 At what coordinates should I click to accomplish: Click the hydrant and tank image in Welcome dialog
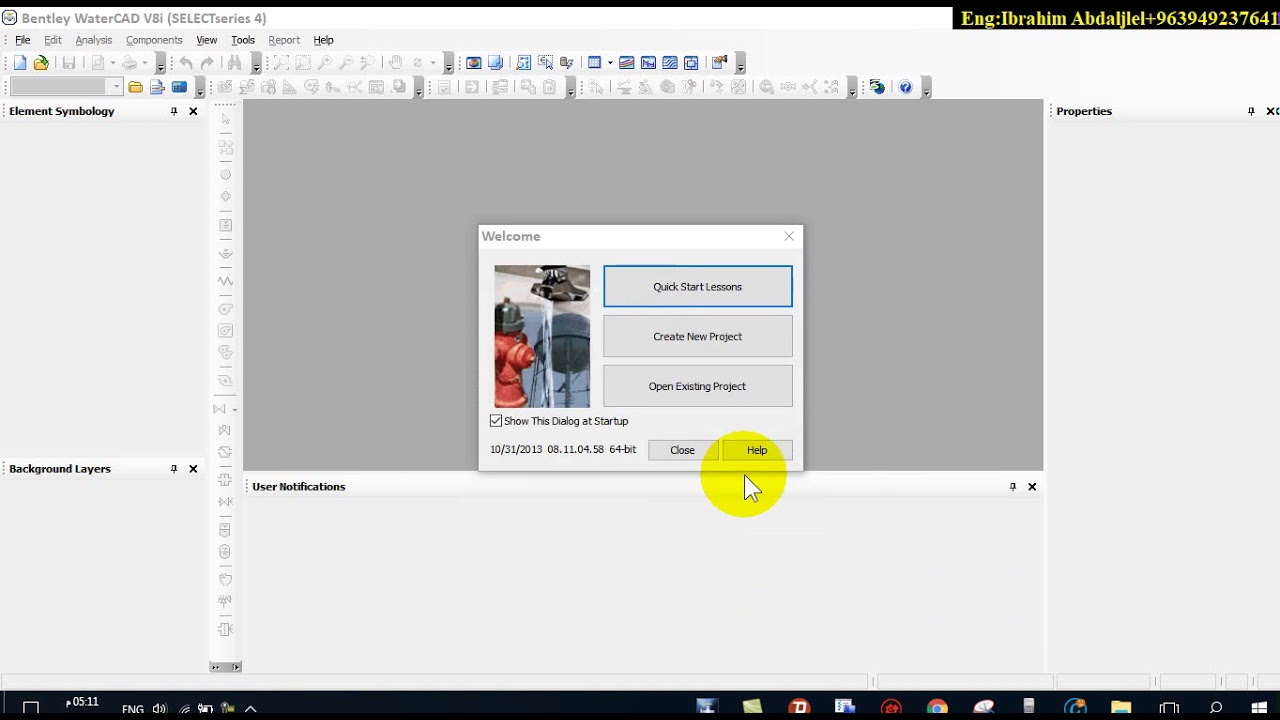pyautogui.click(x=542, y=336)
